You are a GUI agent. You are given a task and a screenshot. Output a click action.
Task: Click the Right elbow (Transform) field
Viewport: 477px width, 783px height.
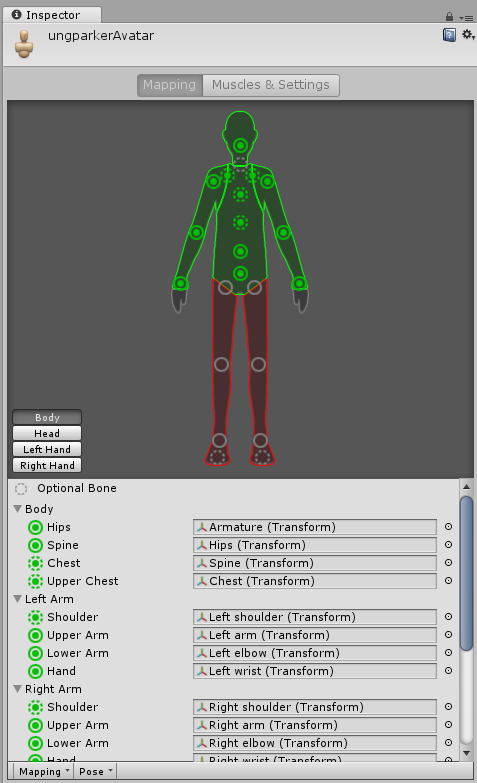(x=315, y=743)
